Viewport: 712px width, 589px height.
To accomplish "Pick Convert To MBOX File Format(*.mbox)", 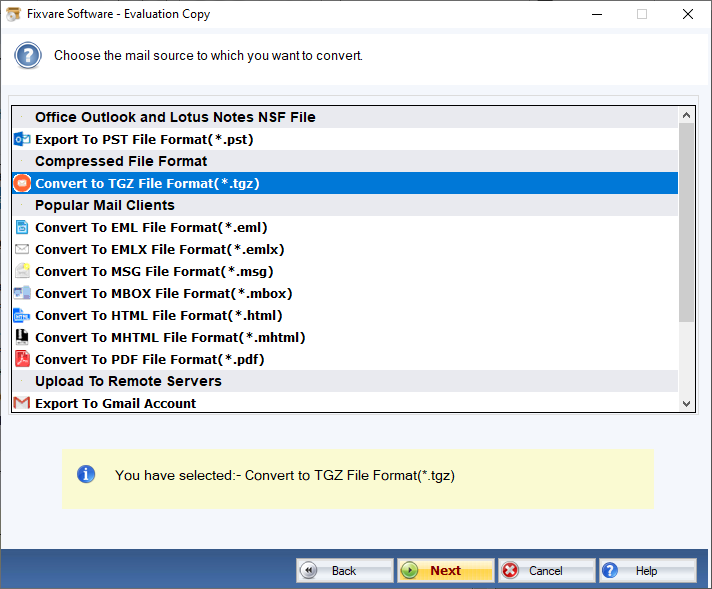I will pos(345,293).
